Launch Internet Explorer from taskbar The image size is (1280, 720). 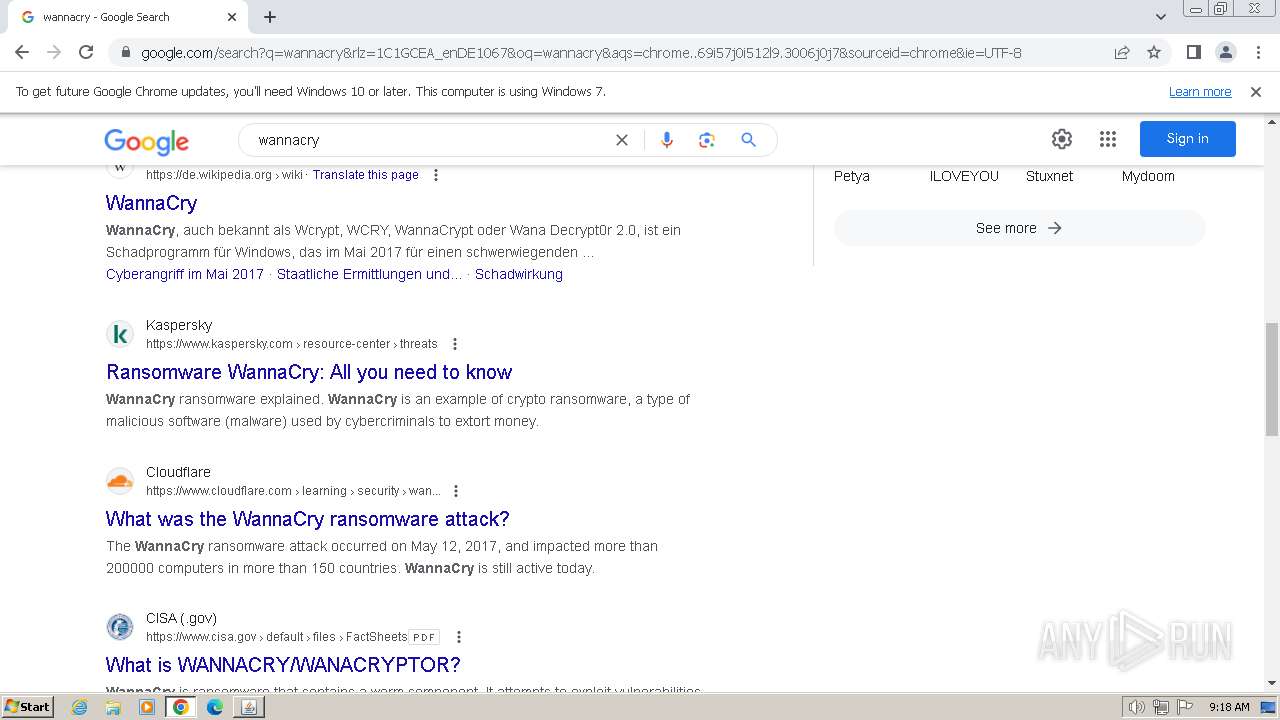[x=80, y=707]
